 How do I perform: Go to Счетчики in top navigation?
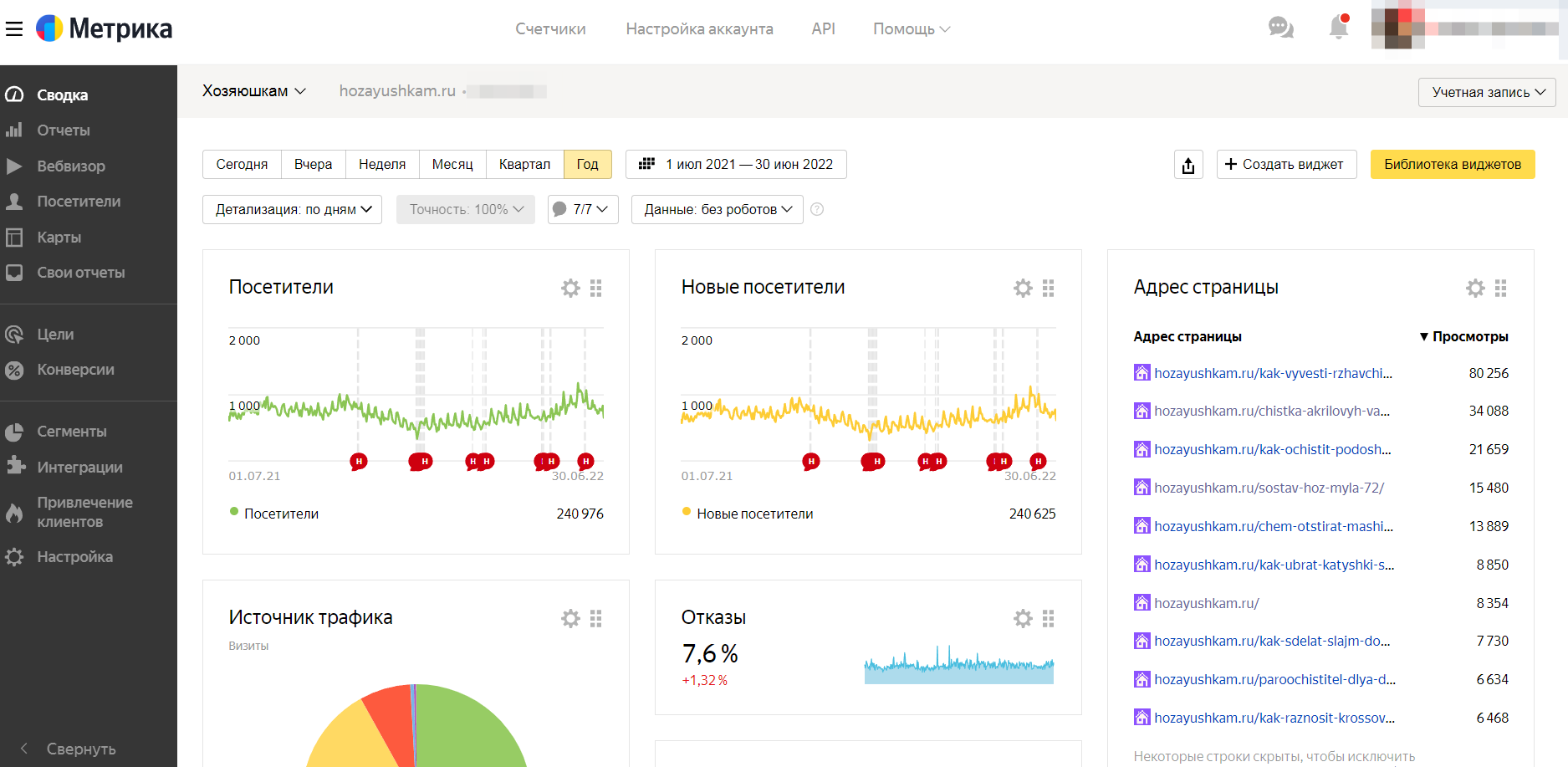550,29
